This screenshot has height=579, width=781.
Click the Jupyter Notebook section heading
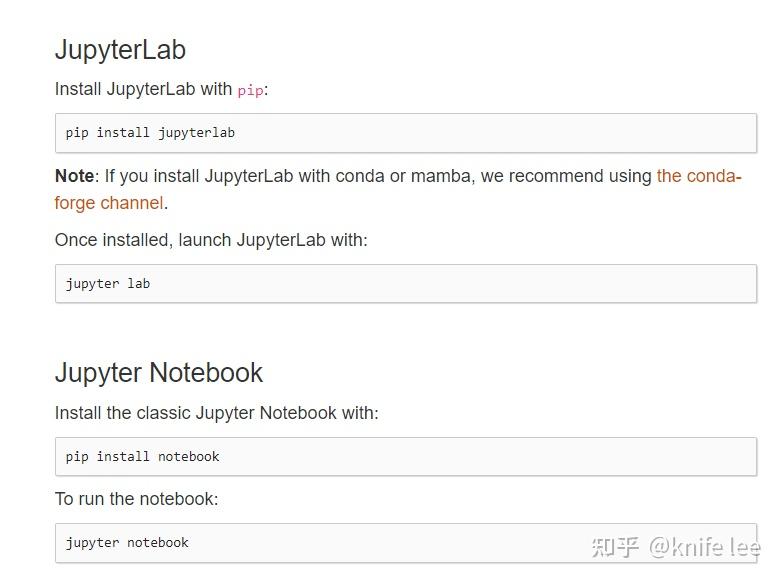coord(158,373)
